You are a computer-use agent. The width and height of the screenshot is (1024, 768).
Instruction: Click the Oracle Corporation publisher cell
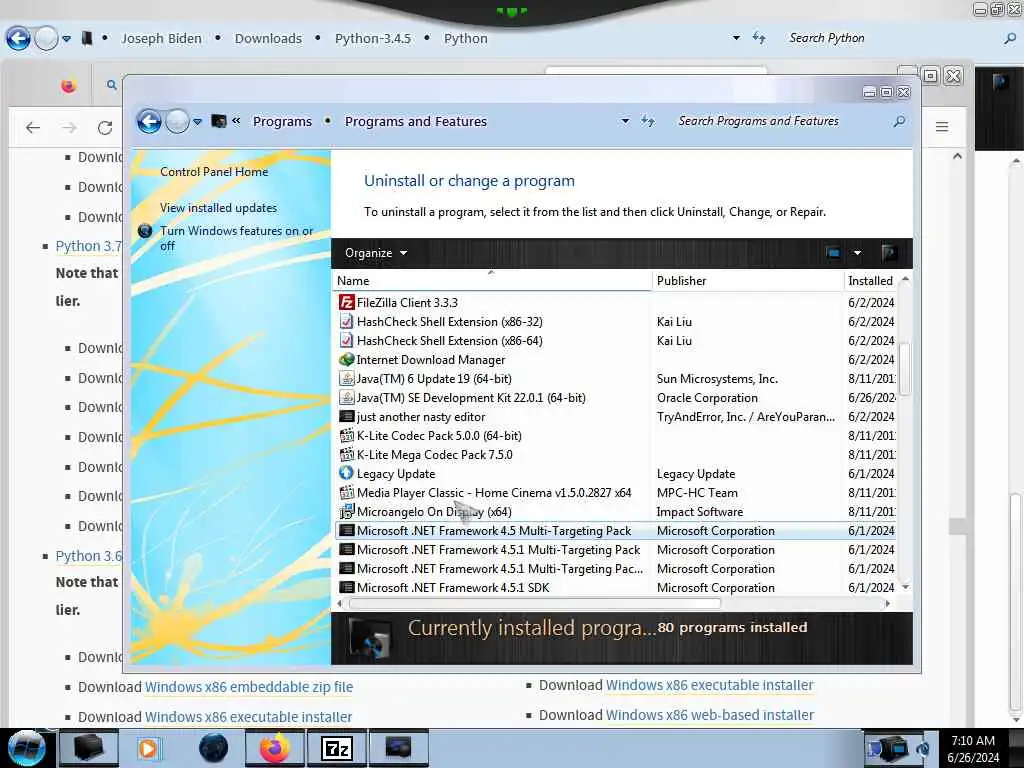pos(707,398)
